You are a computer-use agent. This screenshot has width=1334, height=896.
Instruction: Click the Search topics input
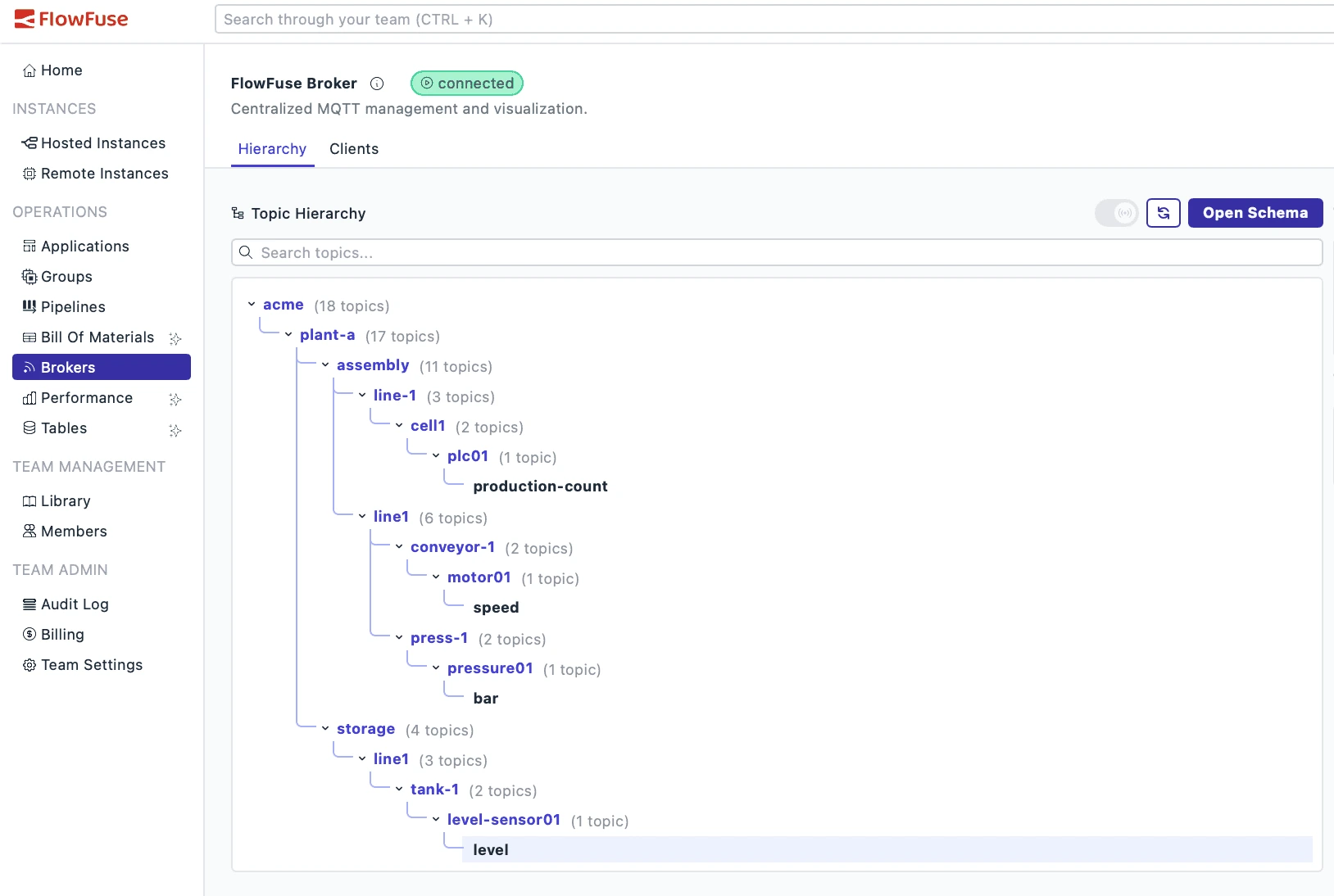(777, 252)
